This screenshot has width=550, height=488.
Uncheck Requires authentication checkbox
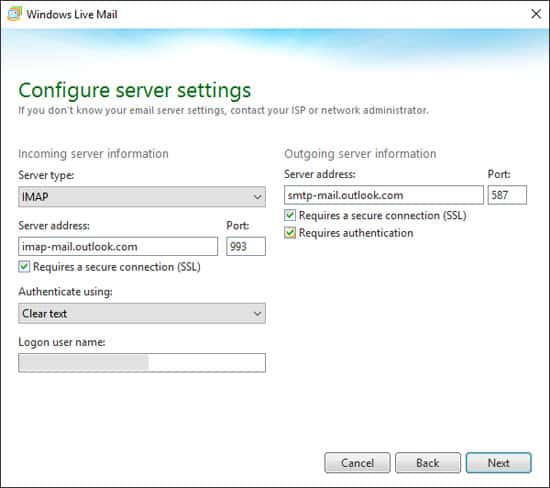[x=290, y=233]
